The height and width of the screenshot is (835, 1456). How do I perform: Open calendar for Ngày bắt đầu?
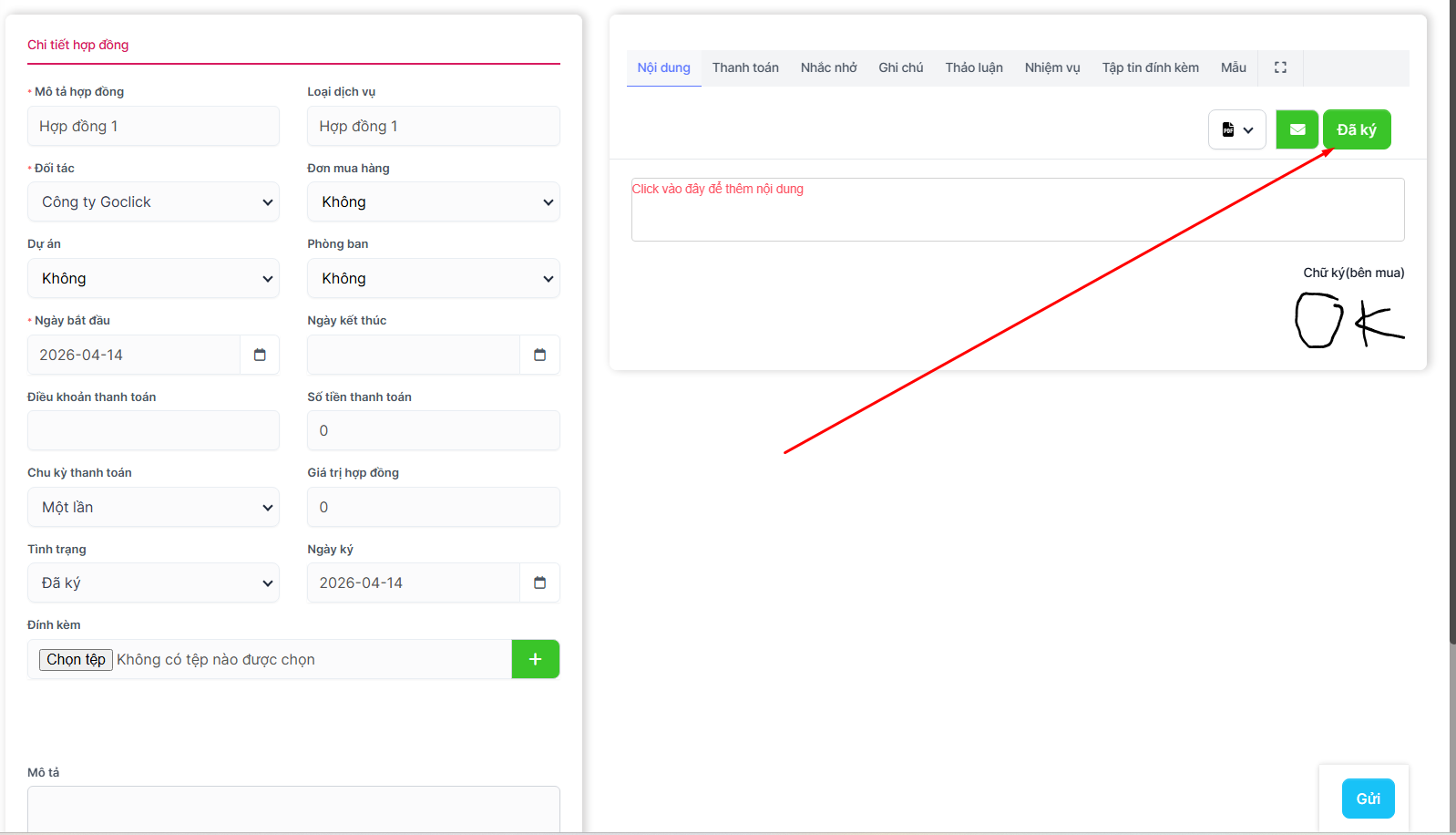260,355
